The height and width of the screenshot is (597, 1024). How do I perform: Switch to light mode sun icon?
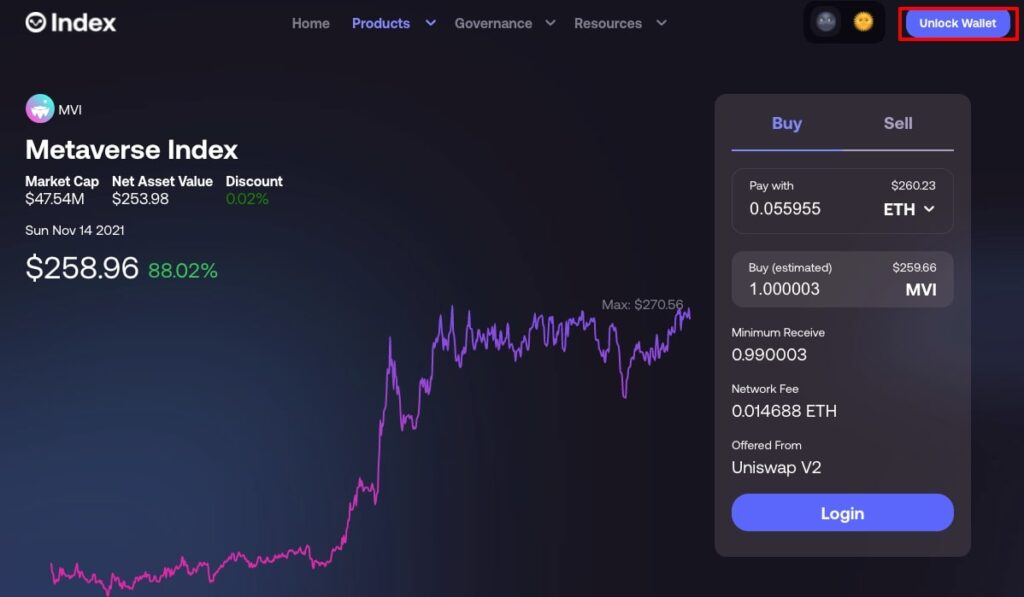point(863,22)
